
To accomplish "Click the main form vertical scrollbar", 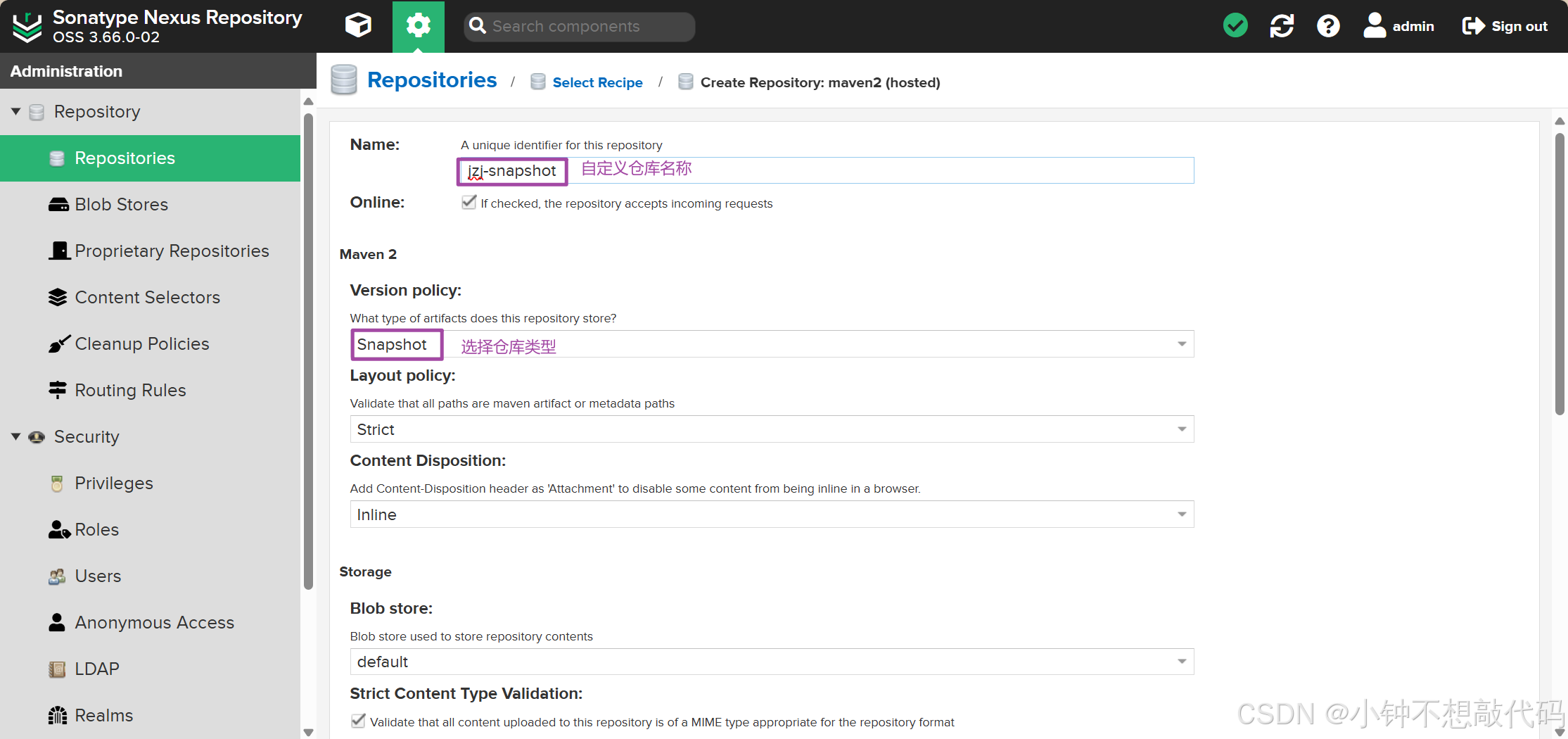I will 1560,274.
